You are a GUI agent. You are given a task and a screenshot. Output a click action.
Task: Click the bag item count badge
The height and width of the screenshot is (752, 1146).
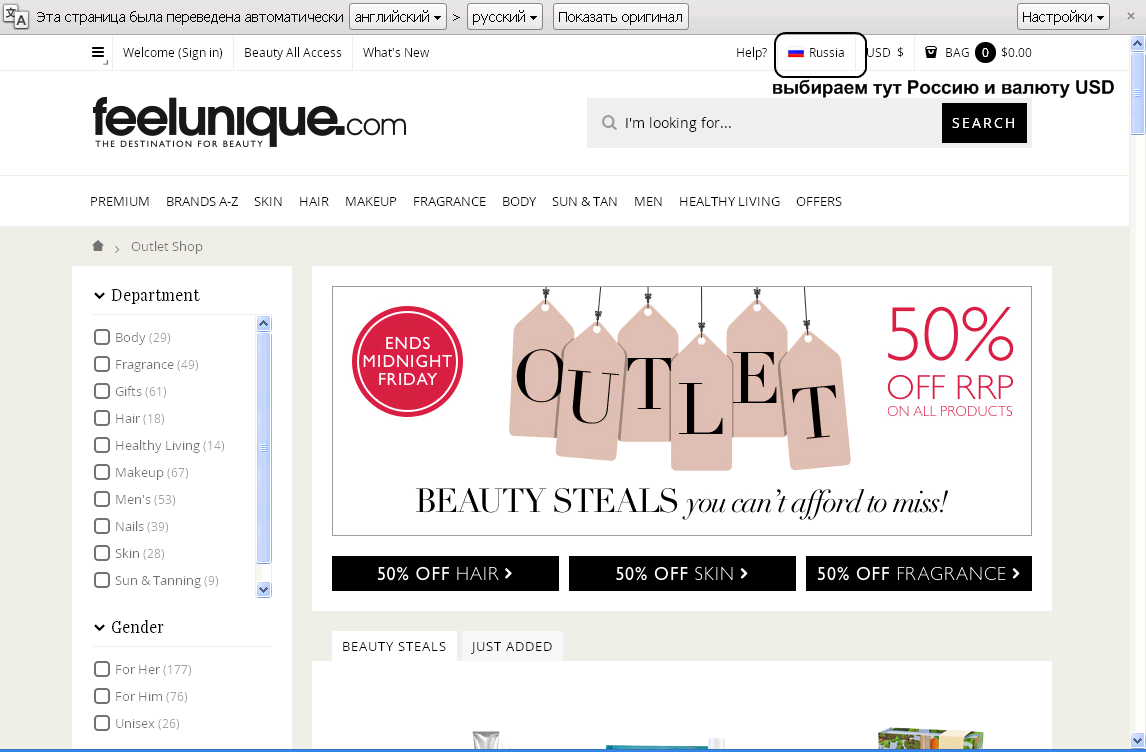pos(984,53)
